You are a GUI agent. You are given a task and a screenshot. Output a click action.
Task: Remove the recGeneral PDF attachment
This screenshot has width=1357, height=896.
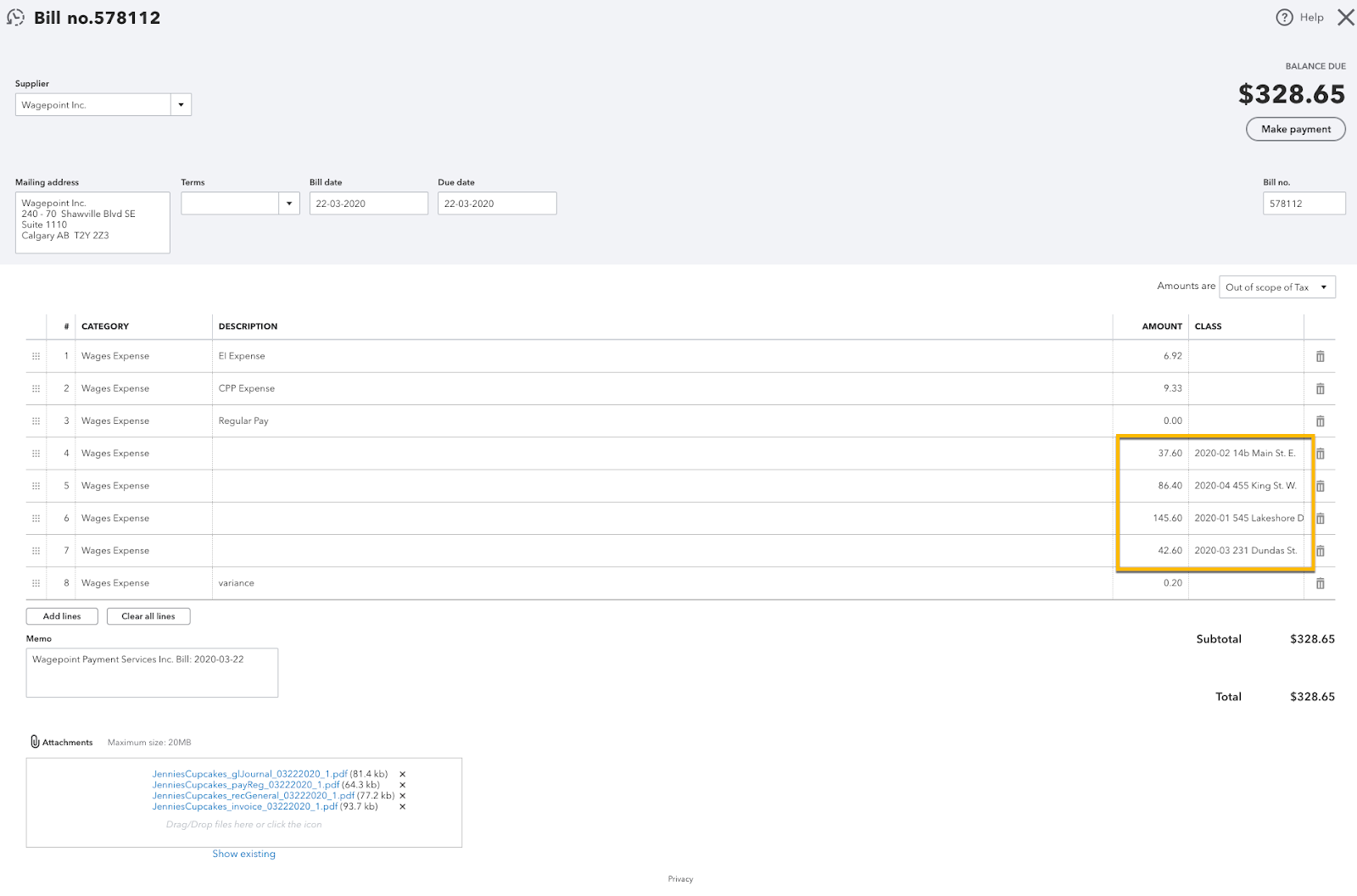point(403,796)
